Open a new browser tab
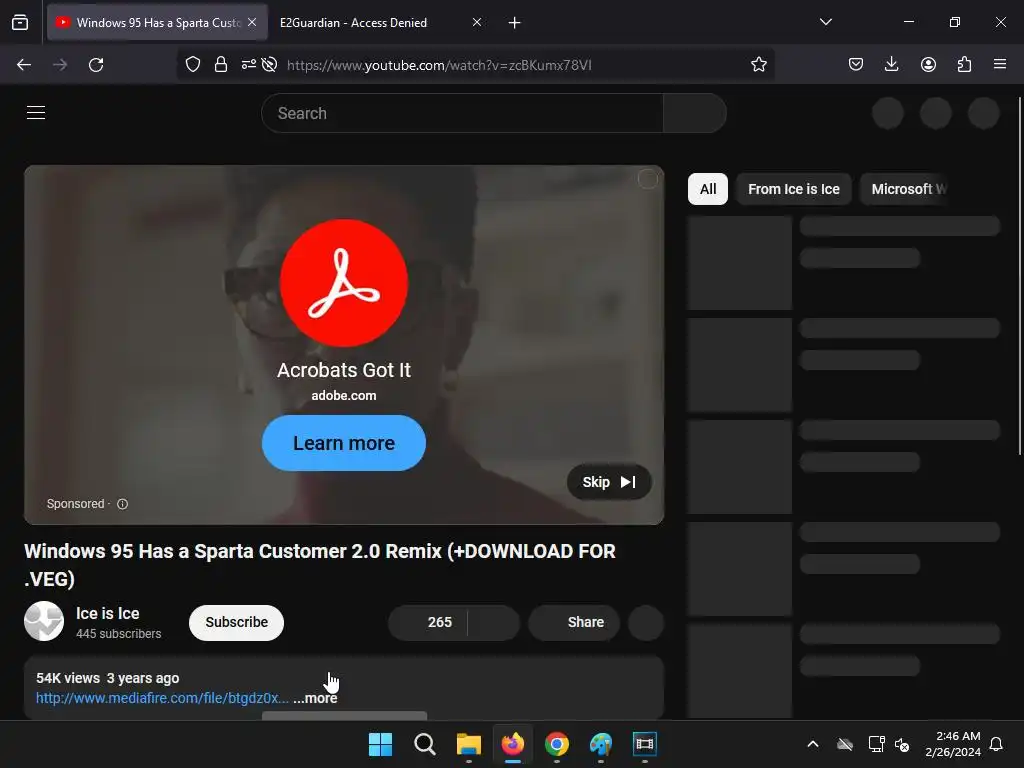The image size is (1024, 768). pos(515,23)
